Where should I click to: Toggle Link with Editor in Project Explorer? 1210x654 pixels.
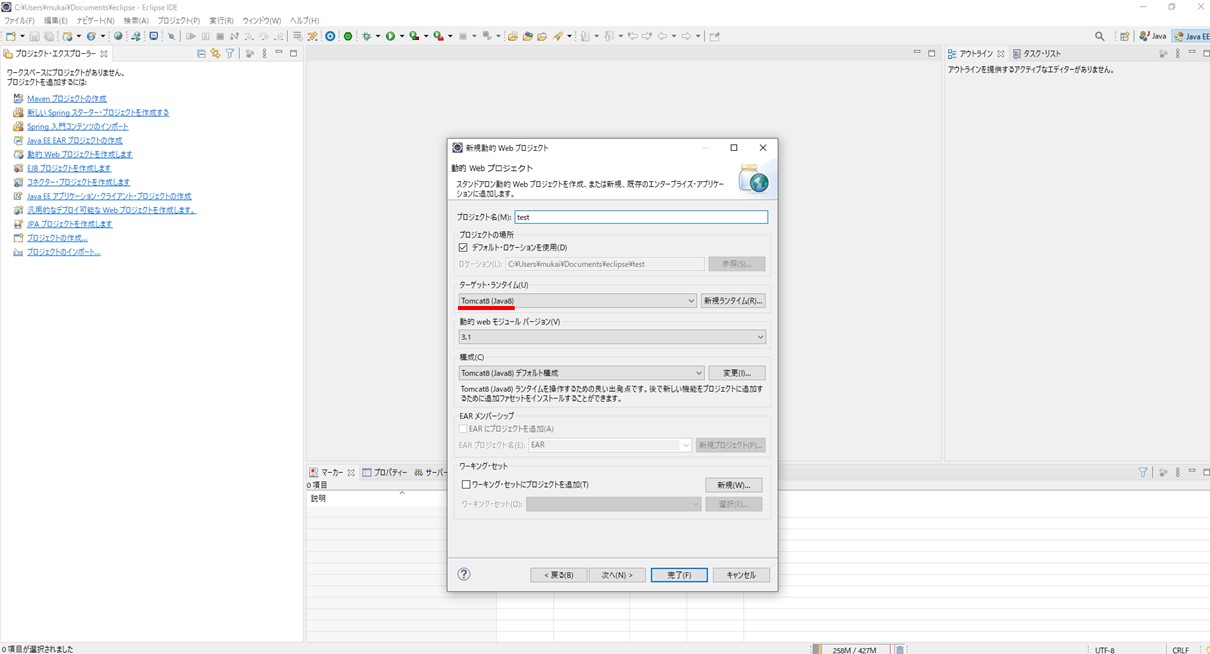click(x=215, y=53)
